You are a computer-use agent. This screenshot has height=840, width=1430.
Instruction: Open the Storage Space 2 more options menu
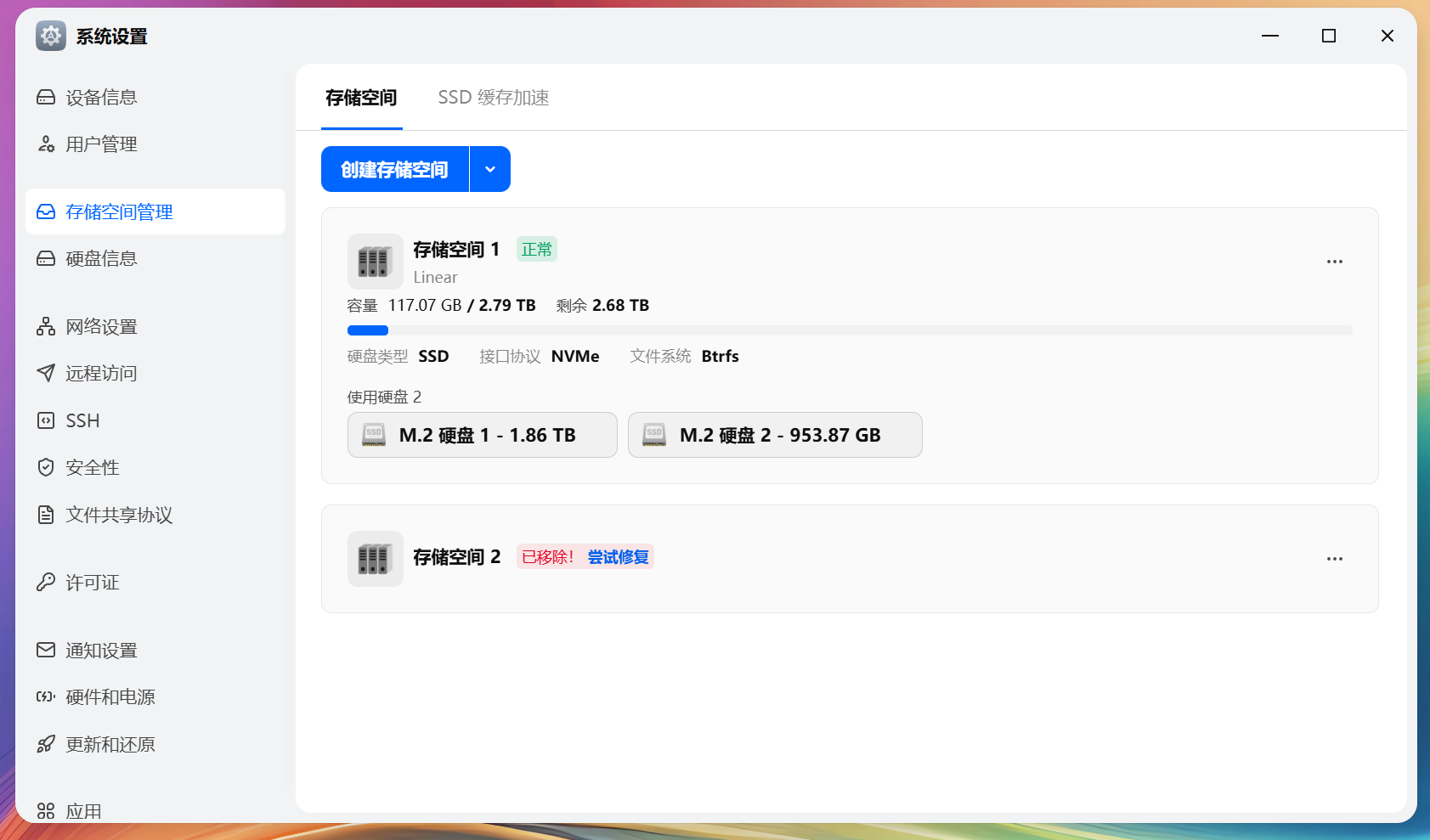click(x=1334, y=559)
